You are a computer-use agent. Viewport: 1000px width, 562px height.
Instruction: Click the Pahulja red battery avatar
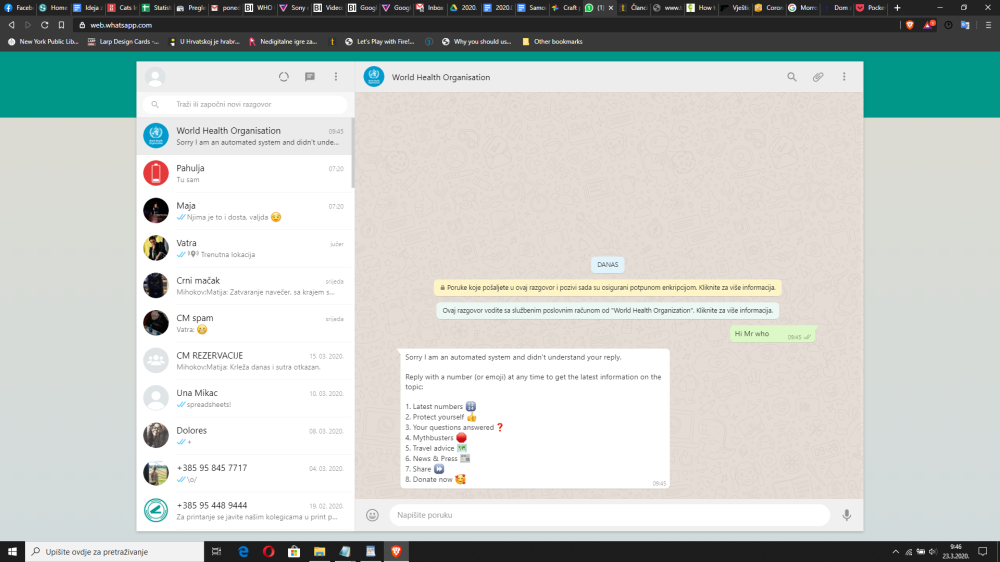(x=156, y=173)
